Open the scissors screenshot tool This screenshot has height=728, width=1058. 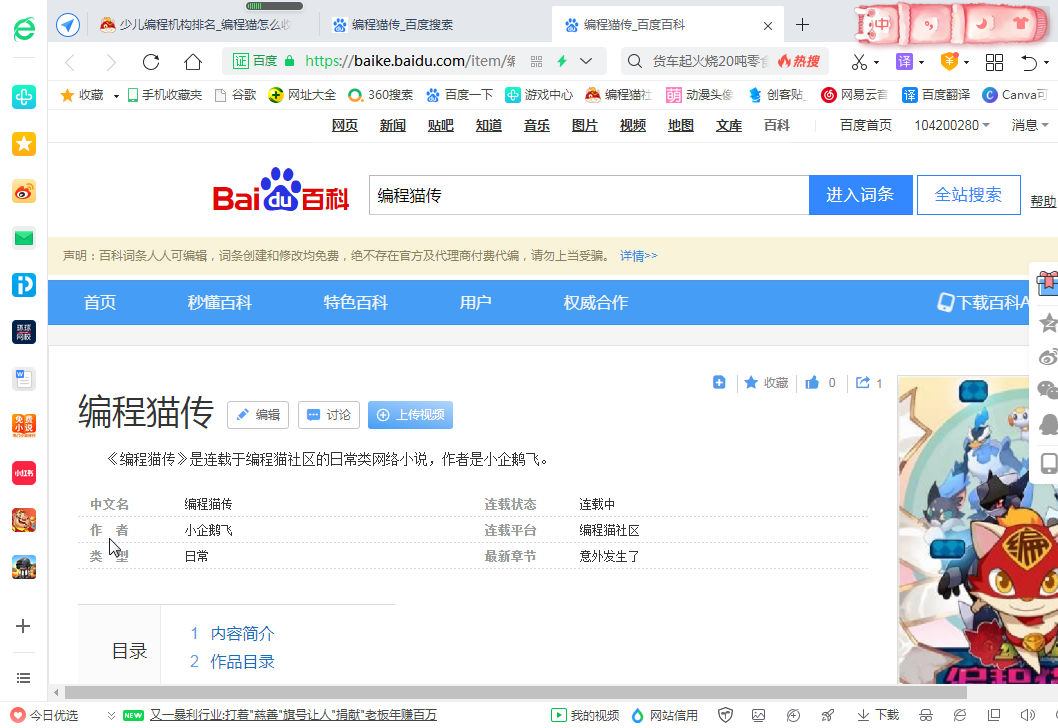point(859,62)
